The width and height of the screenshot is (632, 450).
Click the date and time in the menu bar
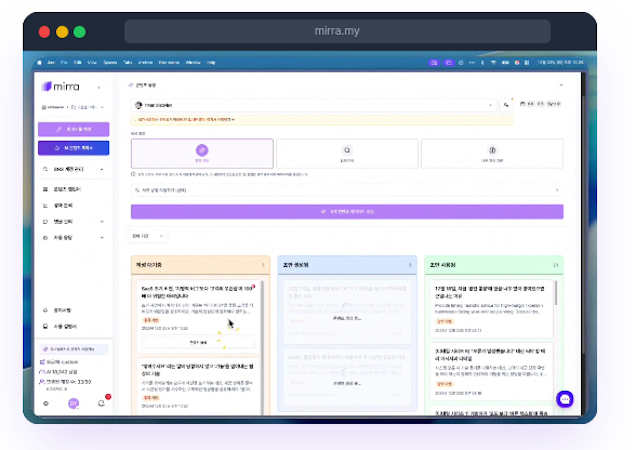pyautogui.click(x=560, y=62)
